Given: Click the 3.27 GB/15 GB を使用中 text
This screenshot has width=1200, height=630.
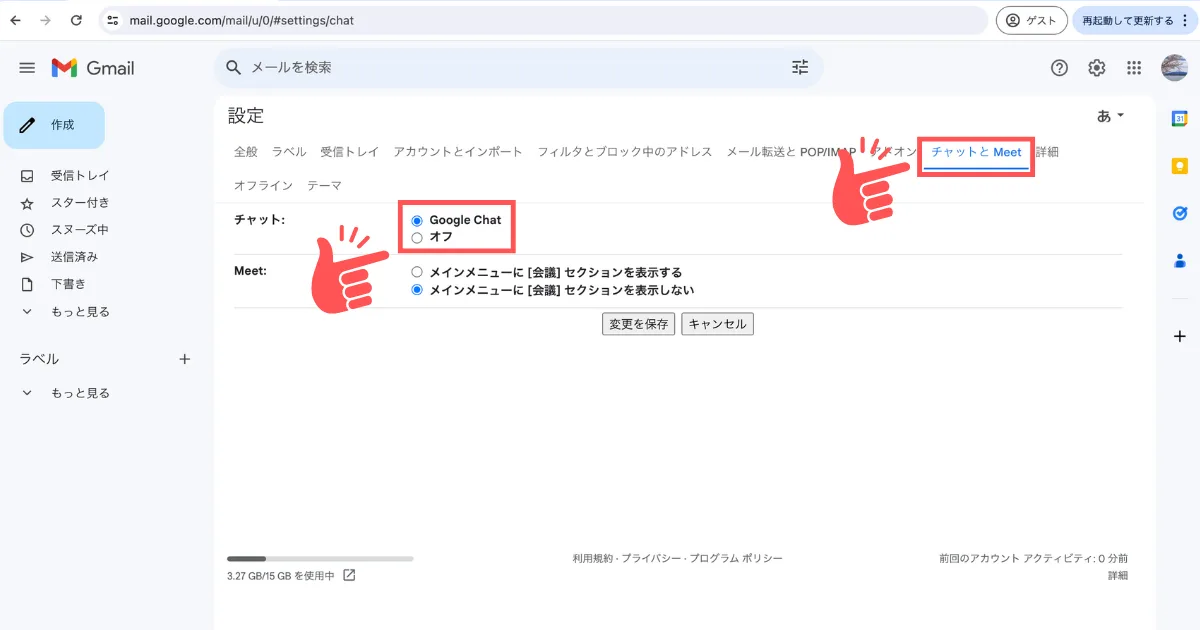Looking at the screenshot, I should (x=281, y=576).
